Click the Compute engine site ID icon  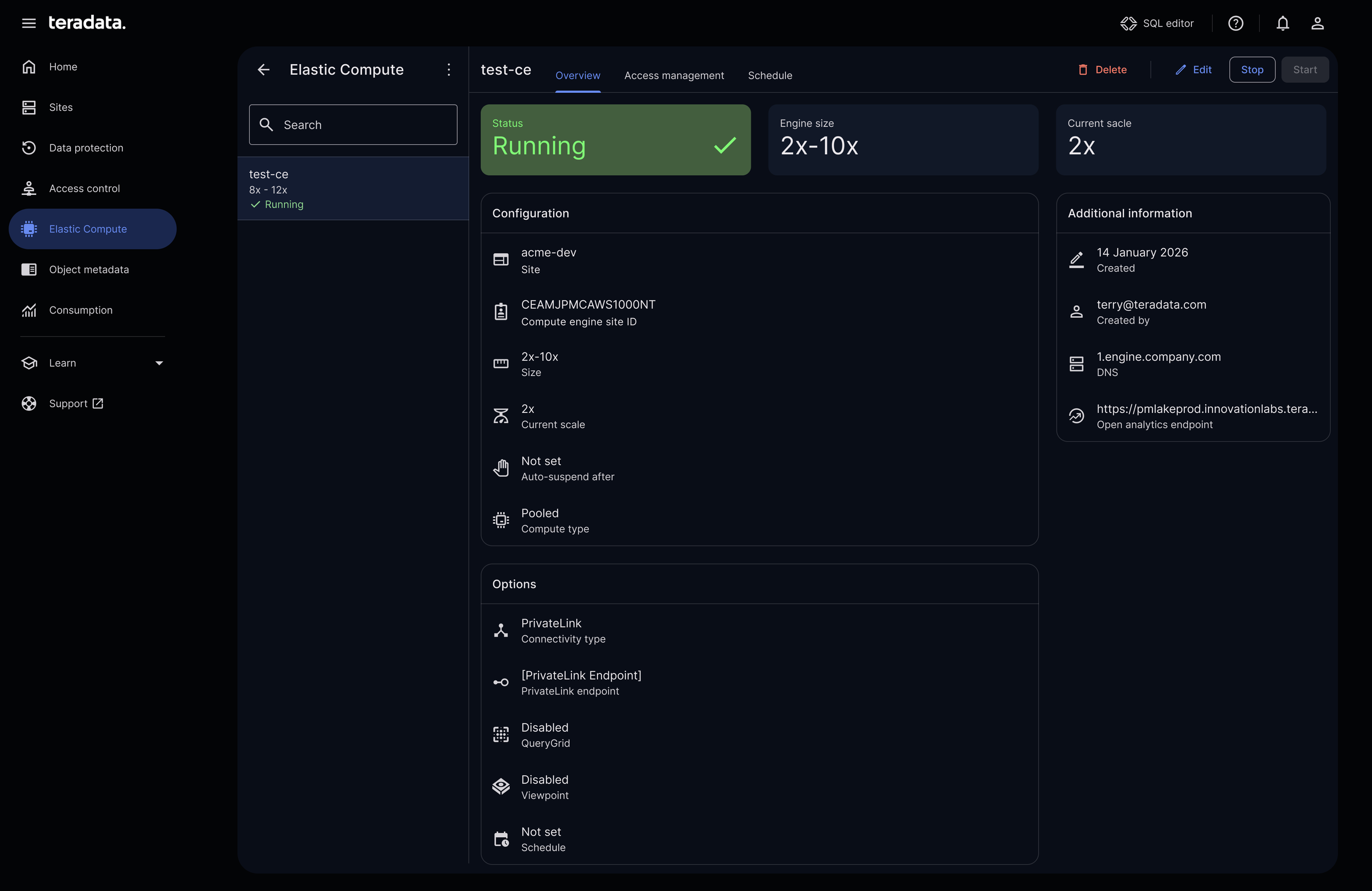pos(501,312)
